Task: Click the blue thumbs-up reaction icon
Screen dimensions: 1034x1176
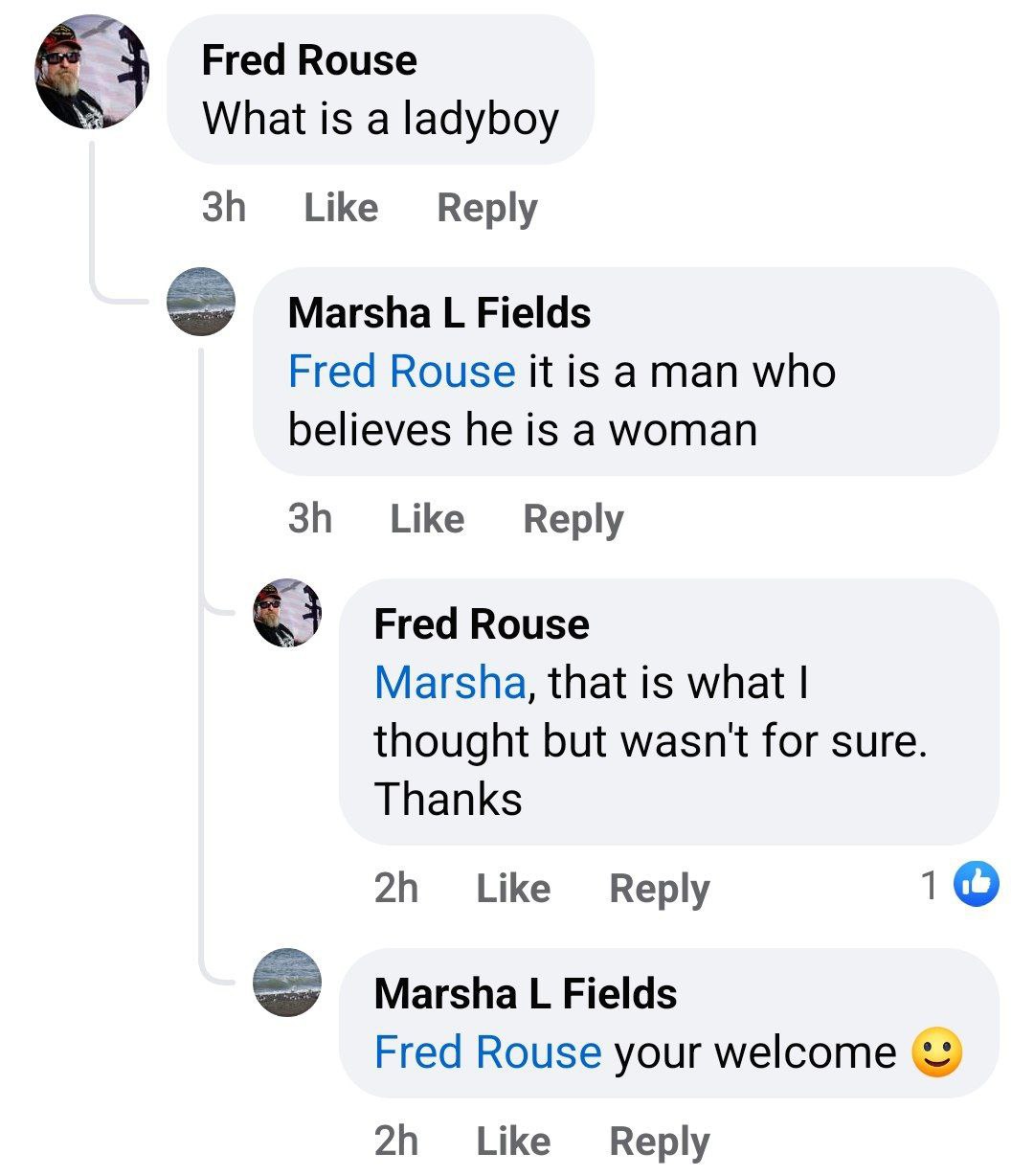Action: point(977,885)
